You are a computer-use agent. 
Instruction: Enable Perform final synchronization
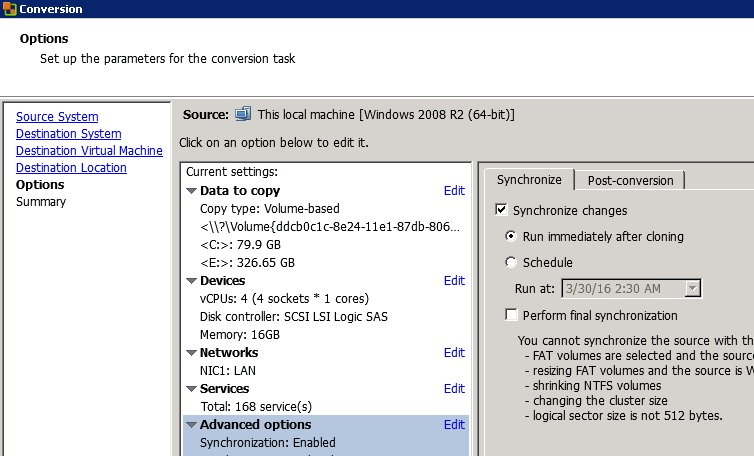(512, 316)
